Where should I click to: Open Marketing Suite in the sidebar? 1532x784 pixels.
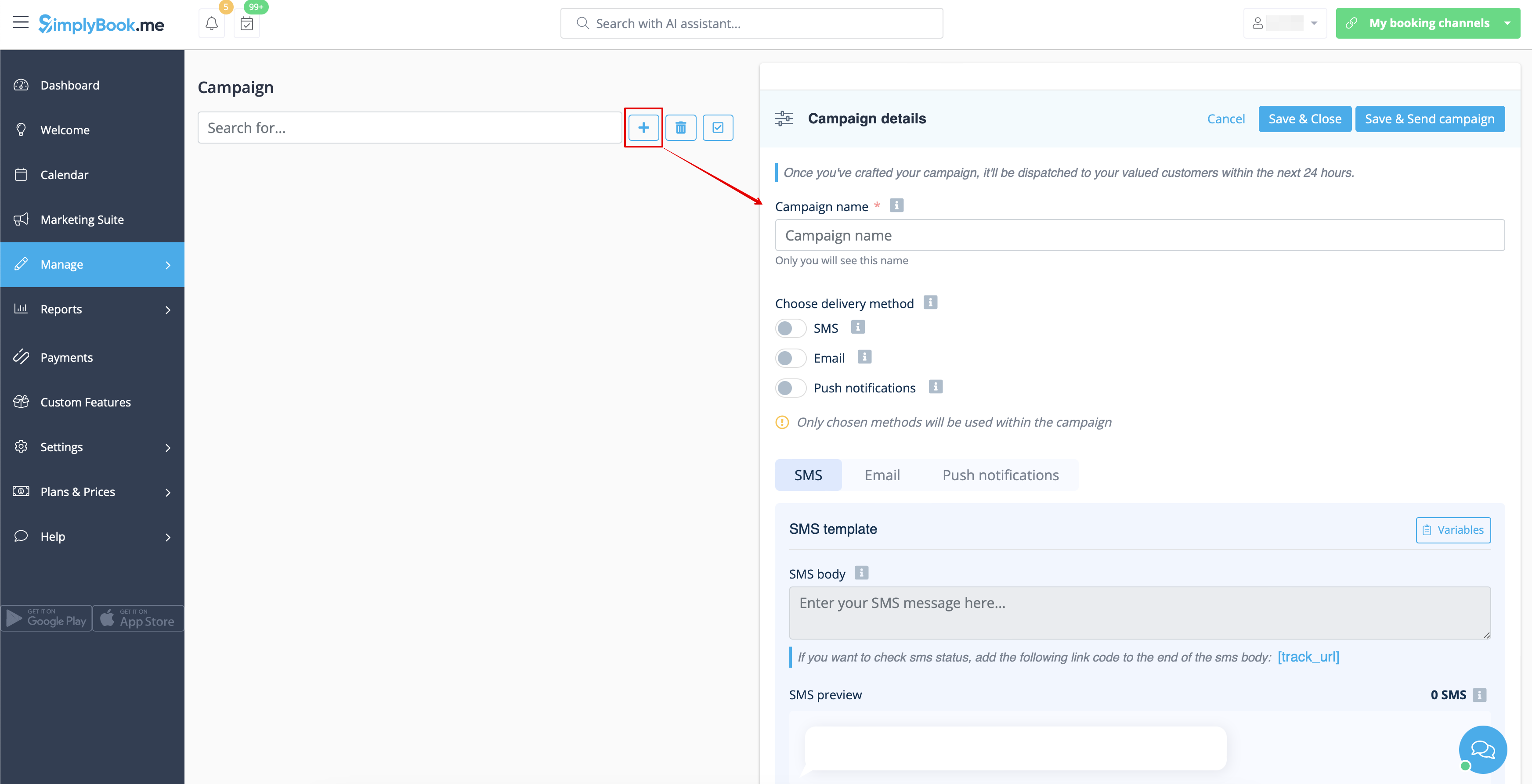(x=92, y=219)
